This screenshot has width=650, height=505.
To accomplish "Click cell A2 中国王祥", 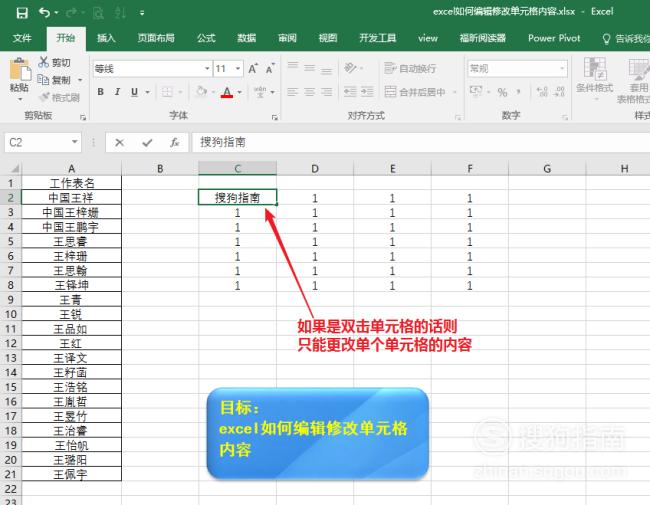I will (71, 198).
